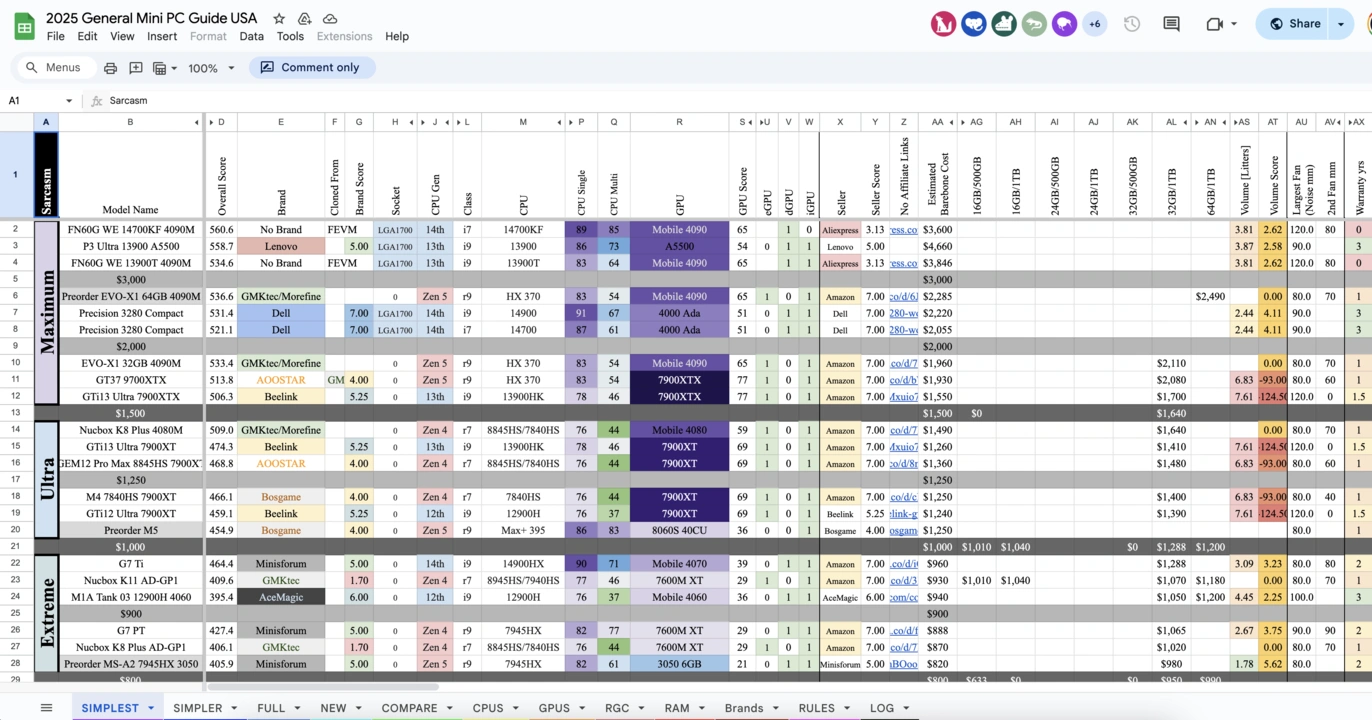Show more collaborators via +6 badge
This screenshot has width=1372, height=720.
click(1095, 24)
